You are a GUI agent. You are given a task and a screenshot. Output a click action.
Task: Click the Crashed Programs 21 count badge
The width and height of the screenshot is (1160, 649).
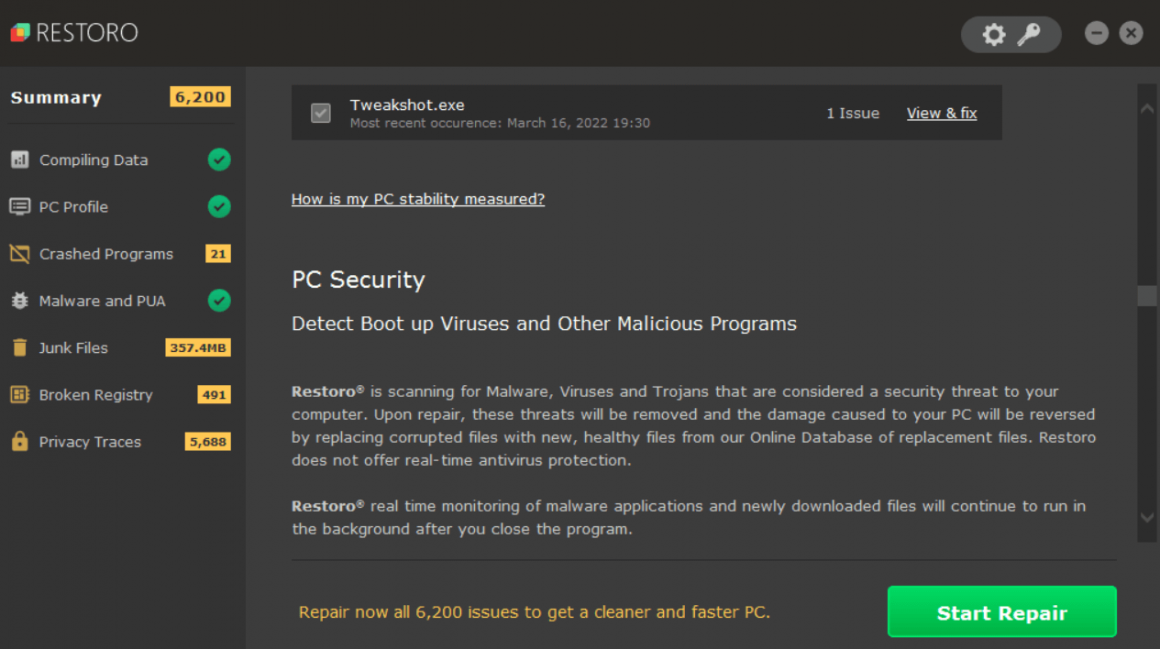(218, 254)
